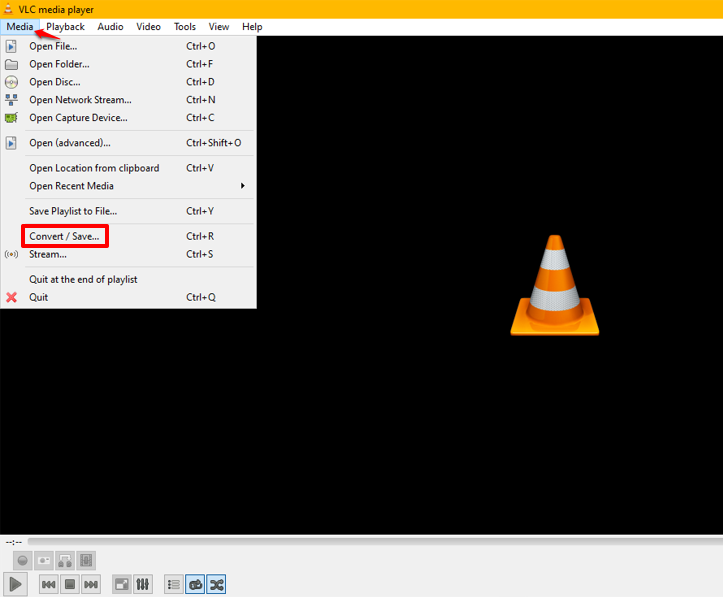Click the elapsed time label --:--
The height and width of the screenshot is (597, 723).
coord(13,542)
